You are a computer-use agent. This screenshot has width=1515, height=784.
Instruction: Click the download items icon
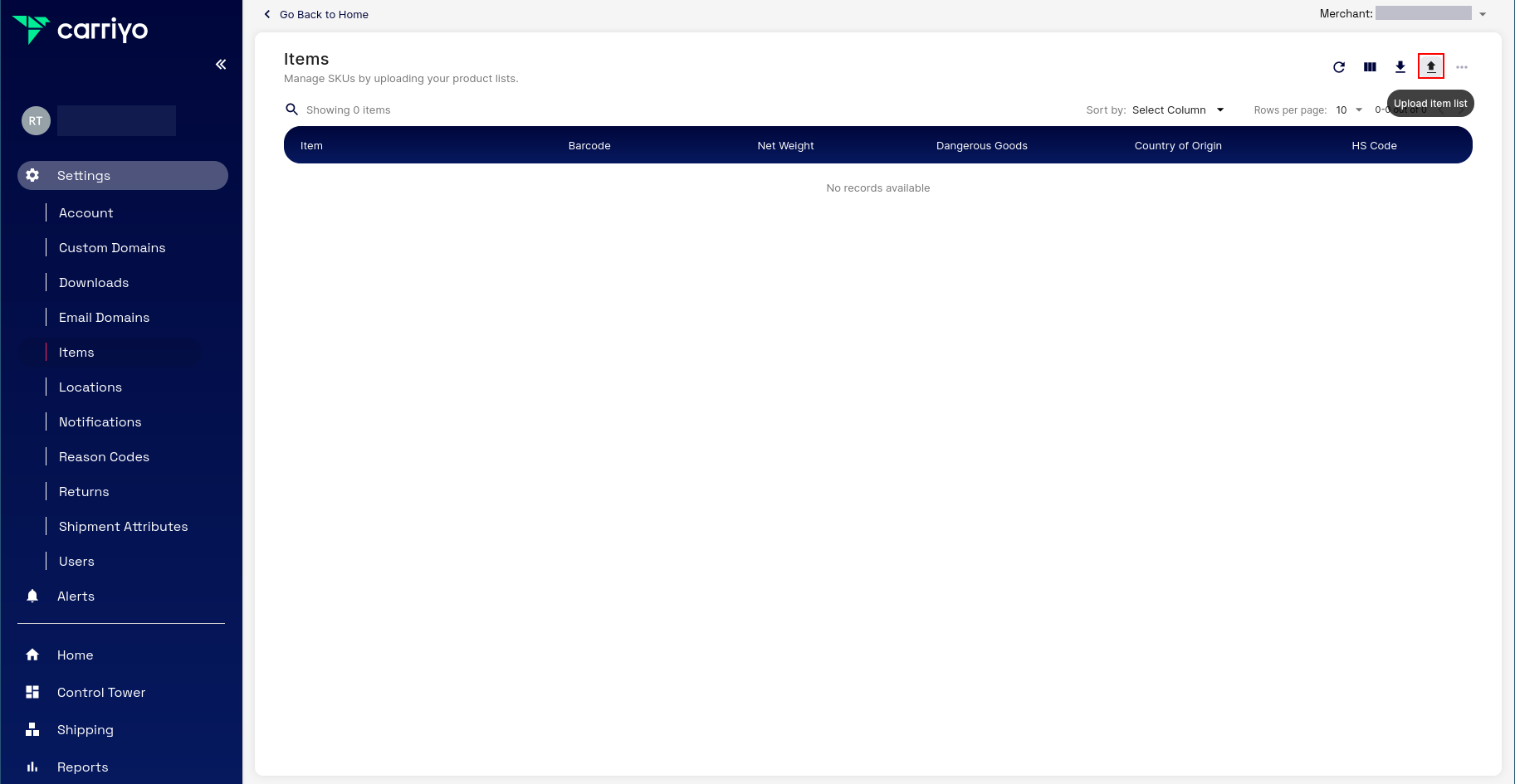coord(1400,67)
